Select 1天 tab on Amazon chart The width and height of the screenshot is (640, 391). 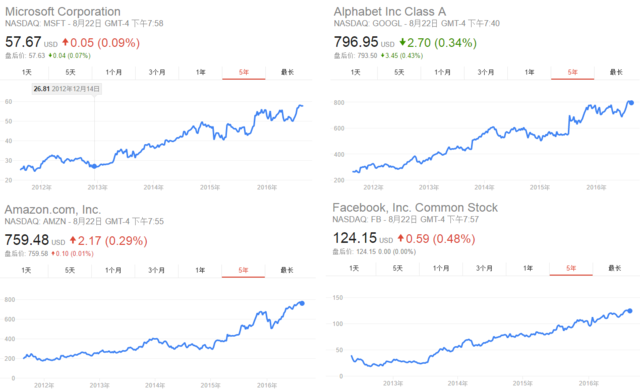pos(26,270)
